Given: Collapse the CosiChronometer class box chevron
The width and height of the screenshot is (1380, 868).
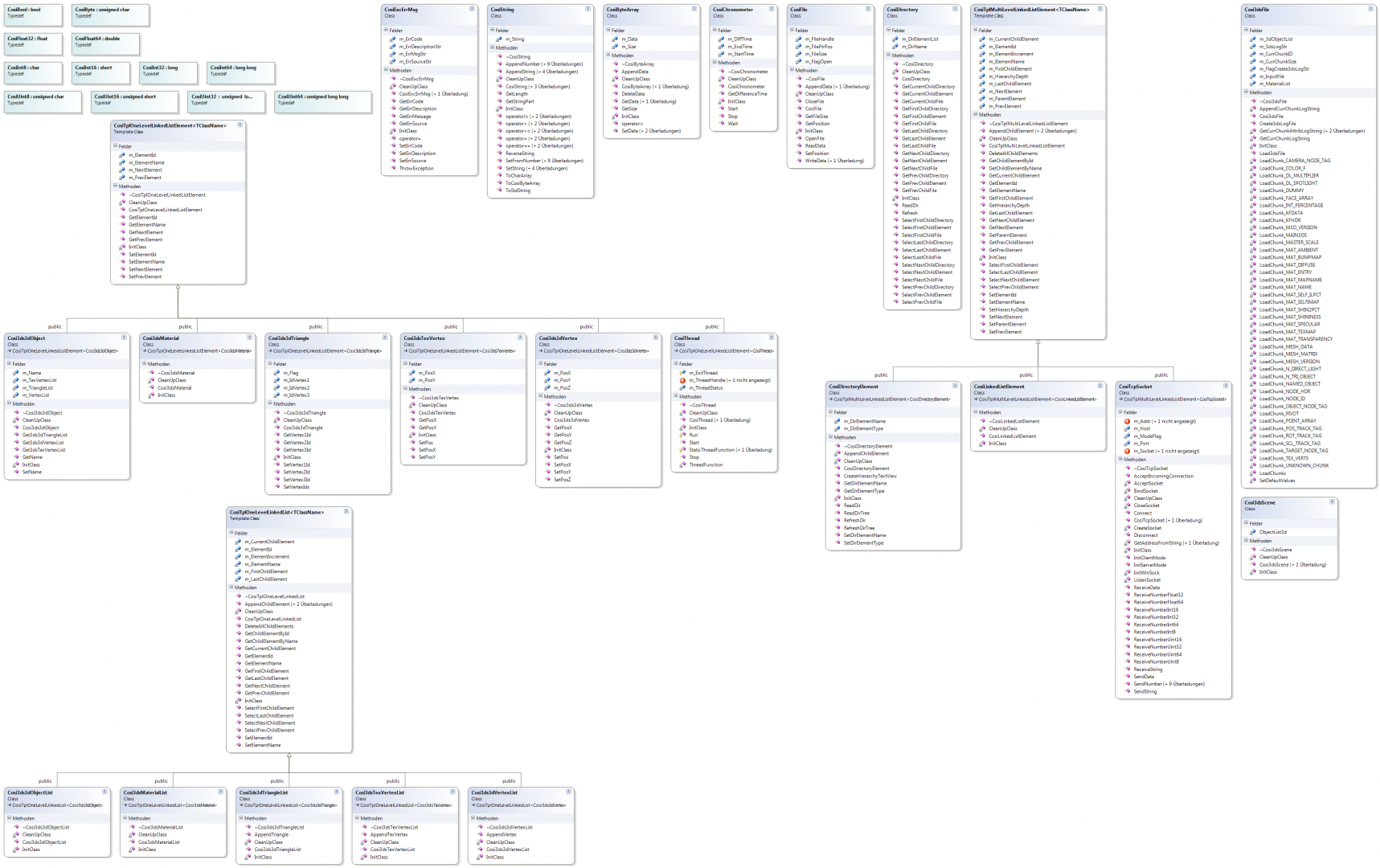Looking at the screenshot, I should click(x=771, y=9).
